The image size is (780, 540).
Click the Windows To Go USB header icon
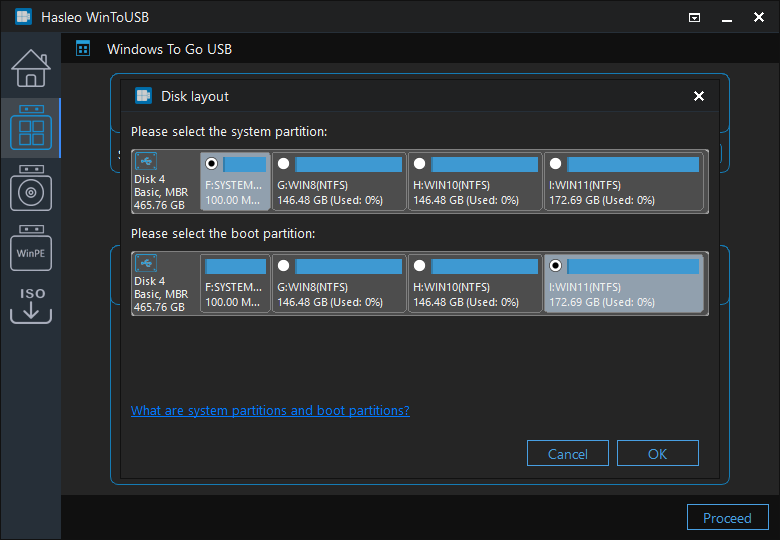[83, 49]
